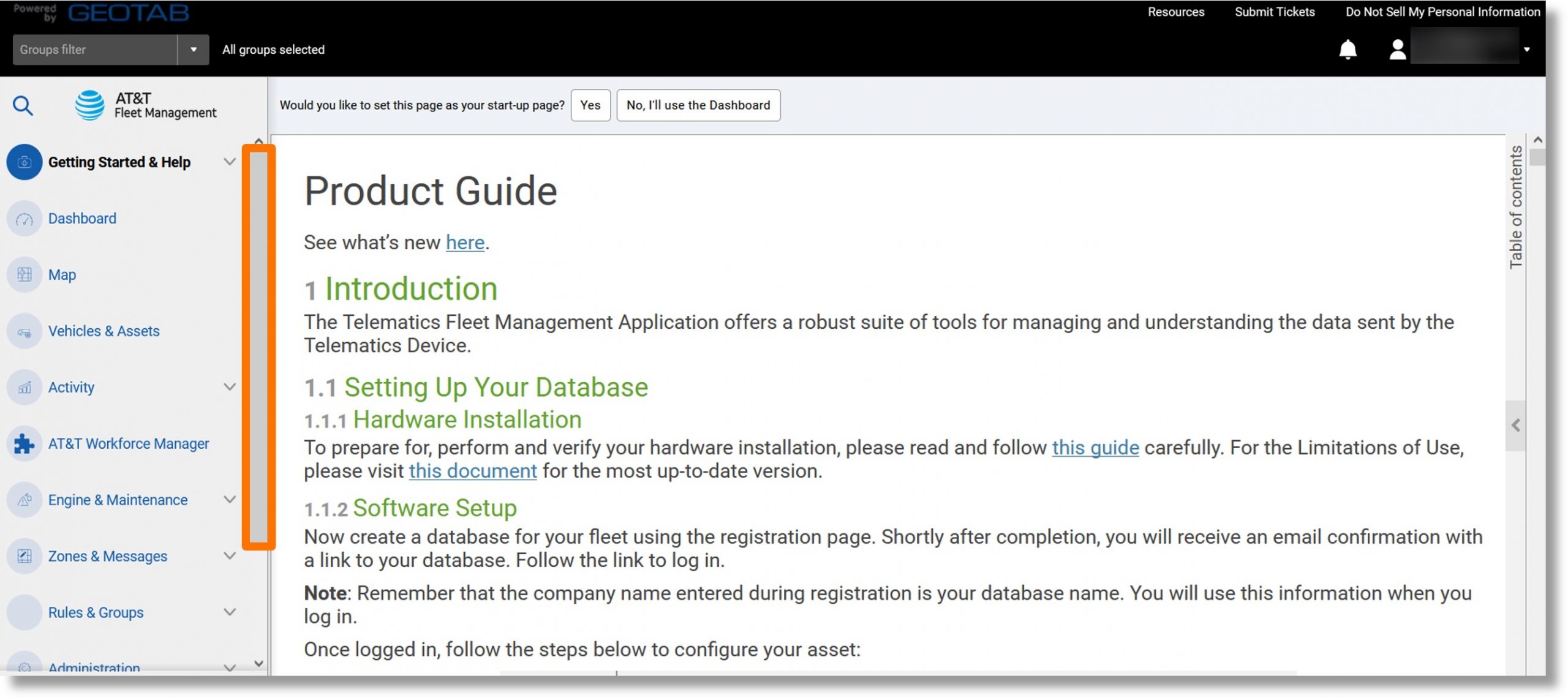This screenshot has height=698, width=1568.
Task: Click Yes to set startup page
Action: (x=590, y=104)
